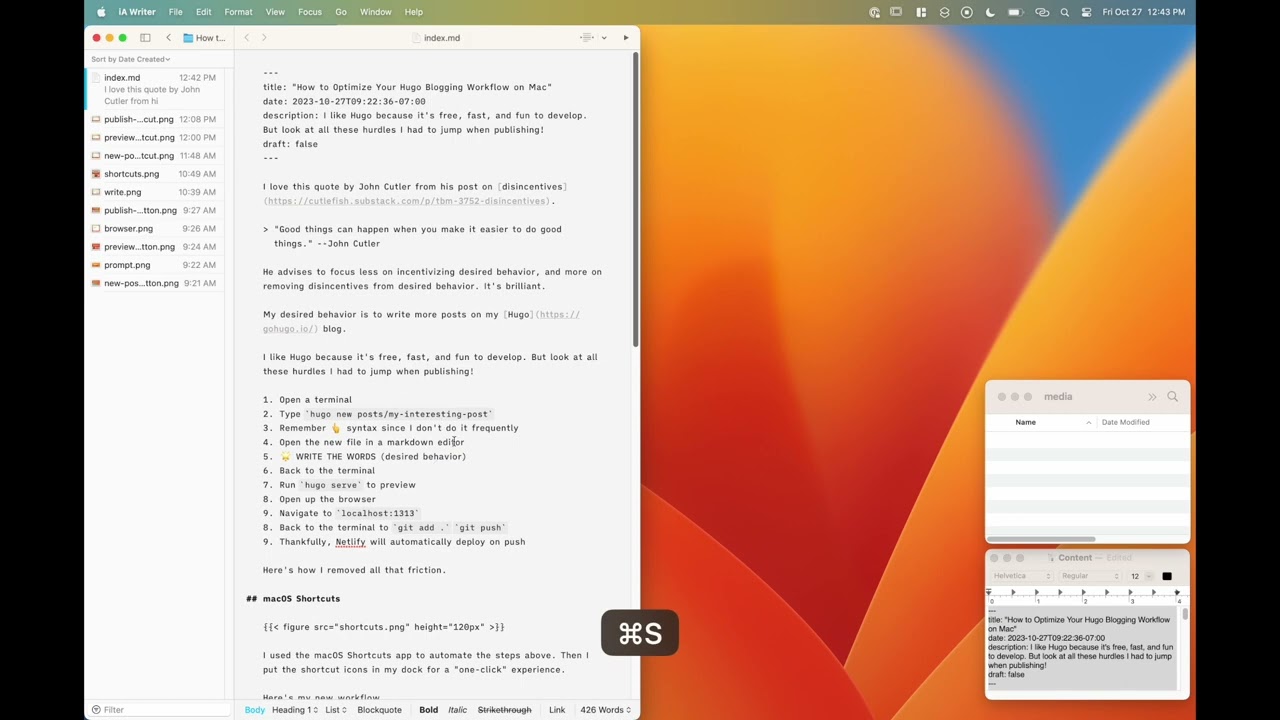The height and width of the screenshot is (720, 1280).
Task: Toggle Italic formatting
Action: click(457, 710)
